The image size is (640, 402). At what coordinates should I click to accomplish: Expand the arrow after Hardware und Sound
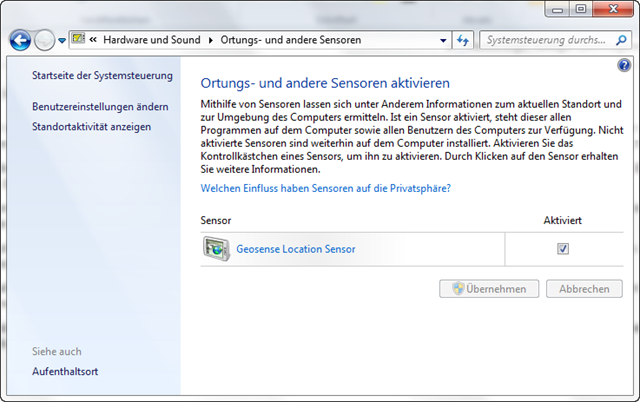[211, 41]
